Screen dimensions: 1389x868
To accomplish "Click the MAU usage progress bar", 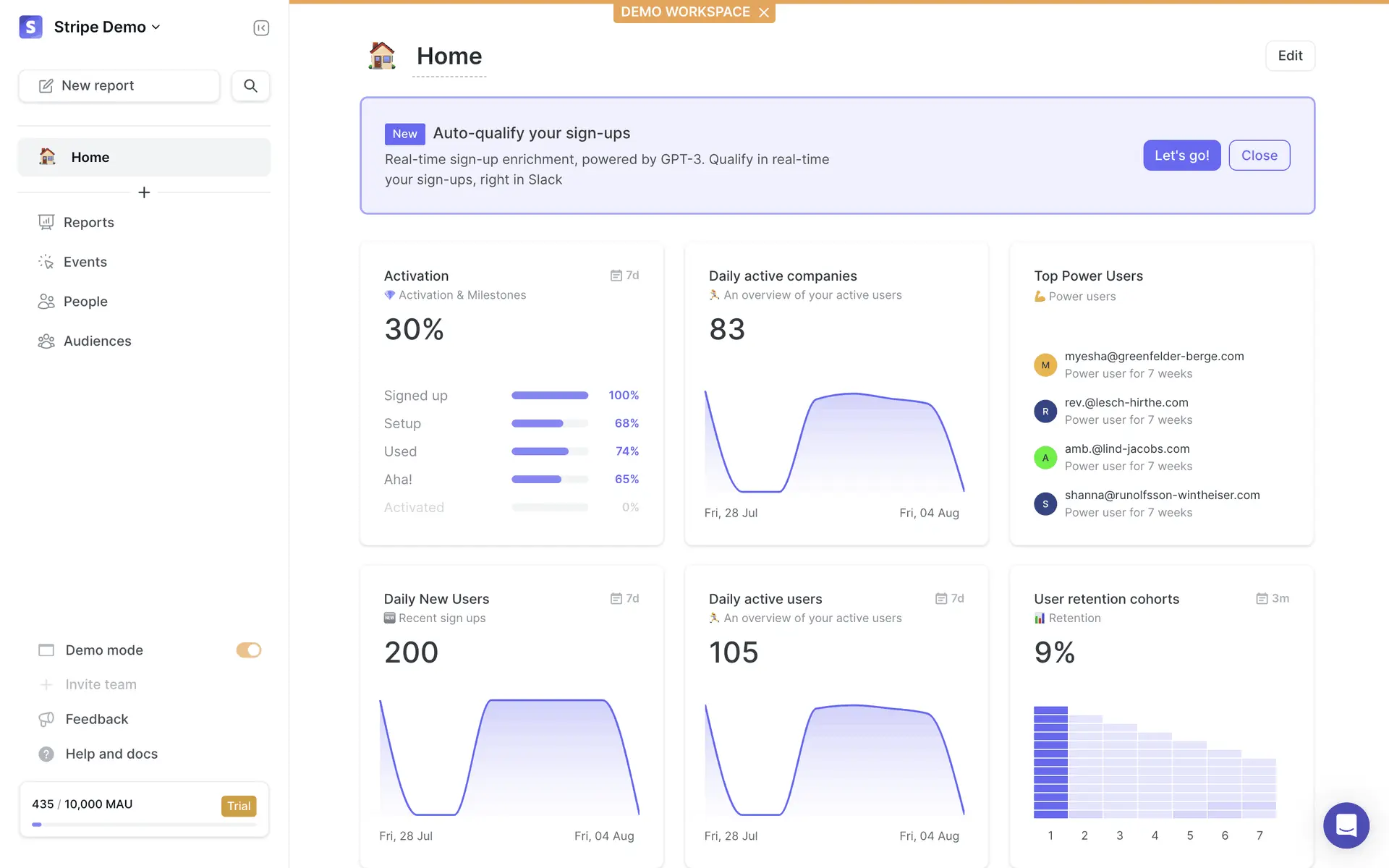I will 144,825.
